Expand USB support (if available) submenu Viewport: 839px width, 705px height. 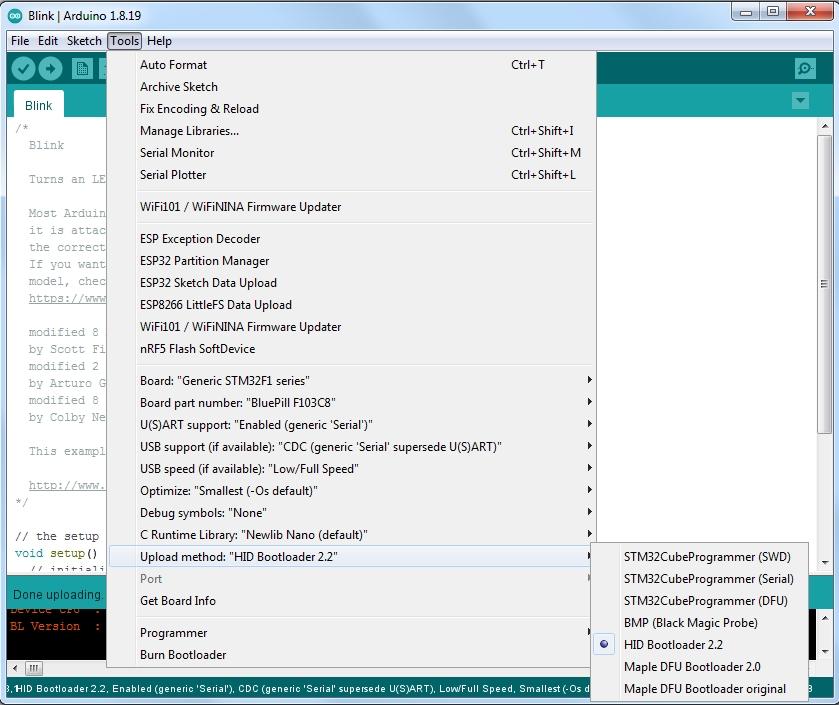coord(352,447)
